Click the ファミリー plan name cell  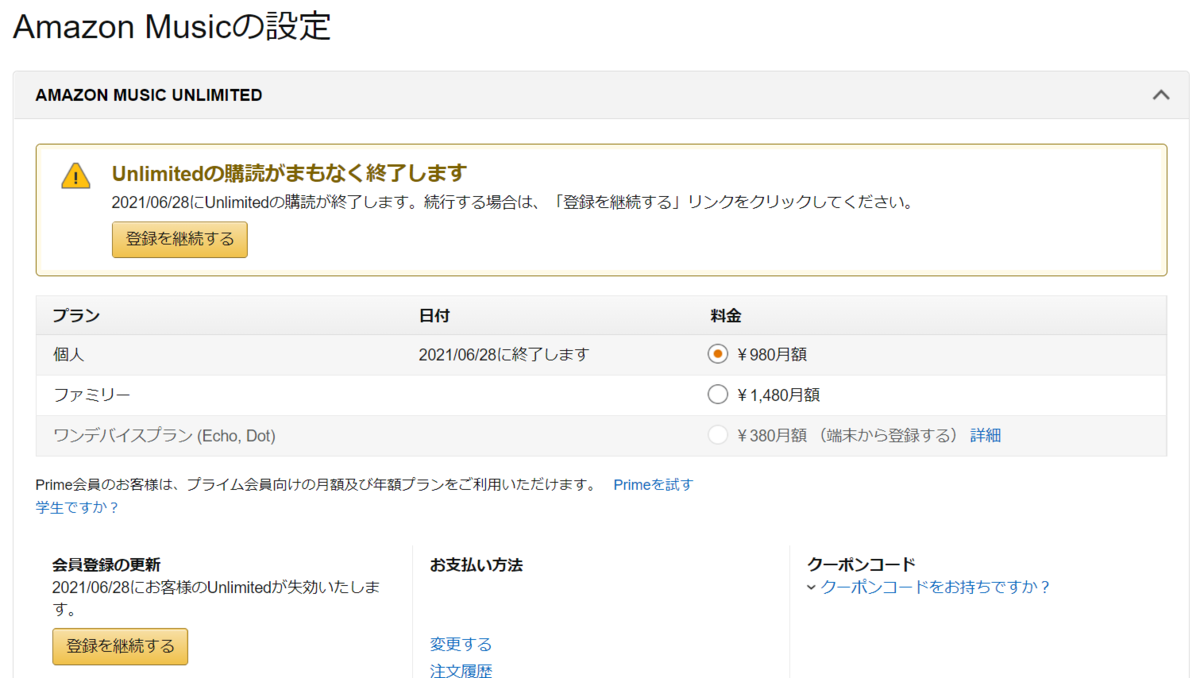pos(92,395)
